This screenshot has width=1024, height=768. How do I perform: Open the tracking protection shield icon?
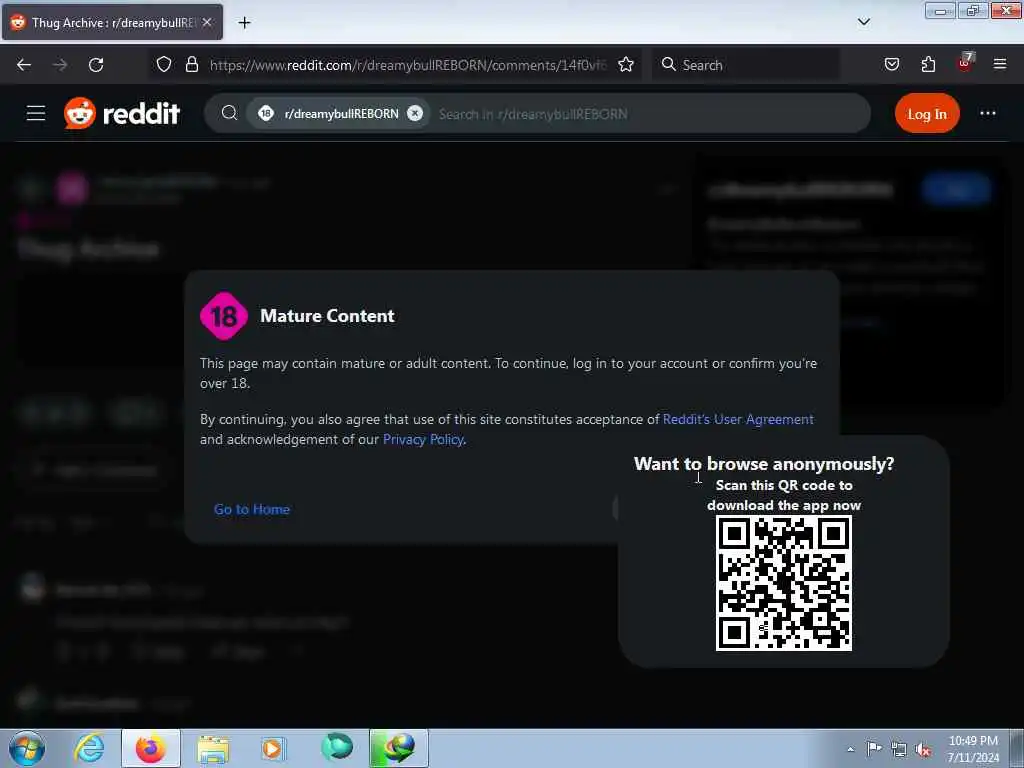click(x=164, y=65)
